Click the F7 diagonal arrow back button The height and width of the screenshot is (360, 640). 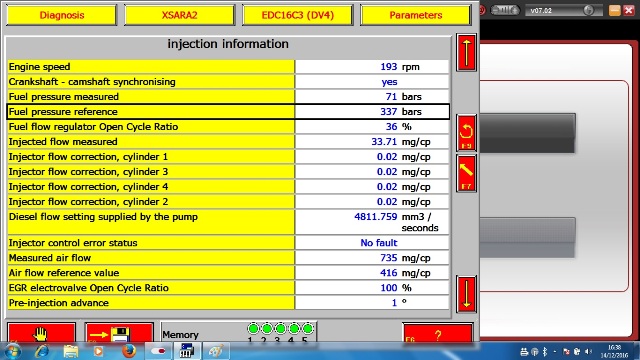point(466,173)
